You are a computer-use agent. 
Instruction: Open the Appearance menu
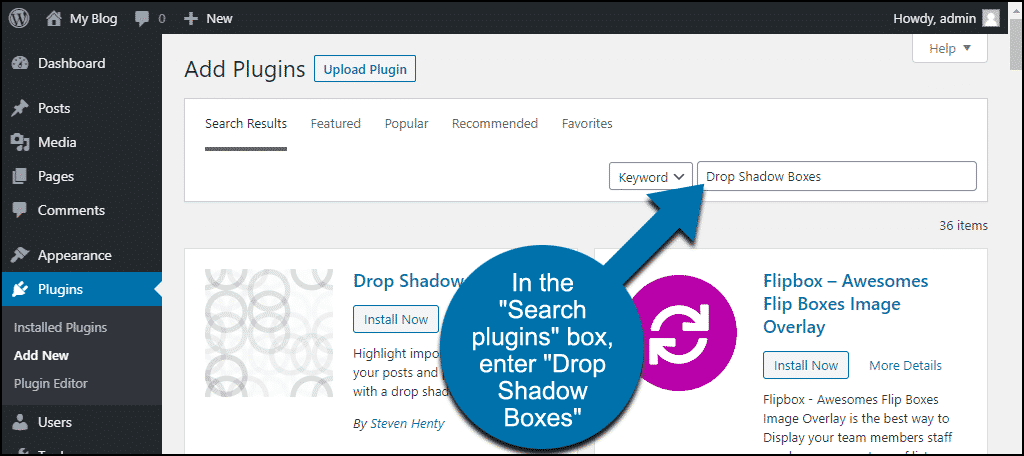(81, 255)
